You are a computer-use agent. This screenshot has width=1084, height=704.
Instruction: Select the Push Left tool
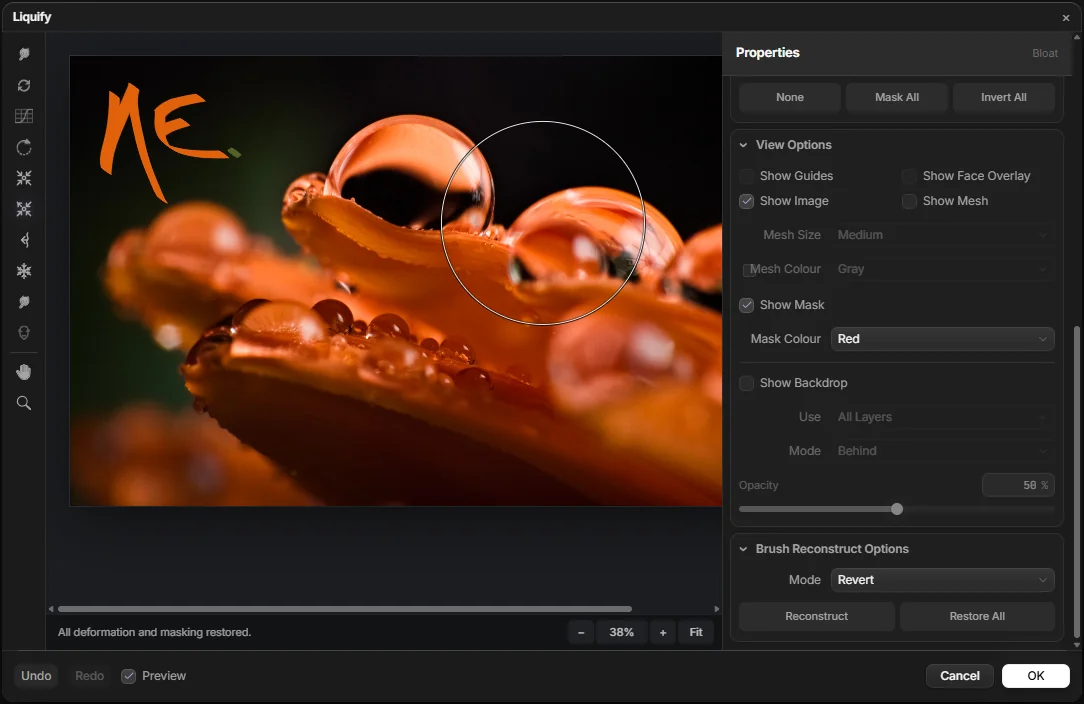click(24, 240)
